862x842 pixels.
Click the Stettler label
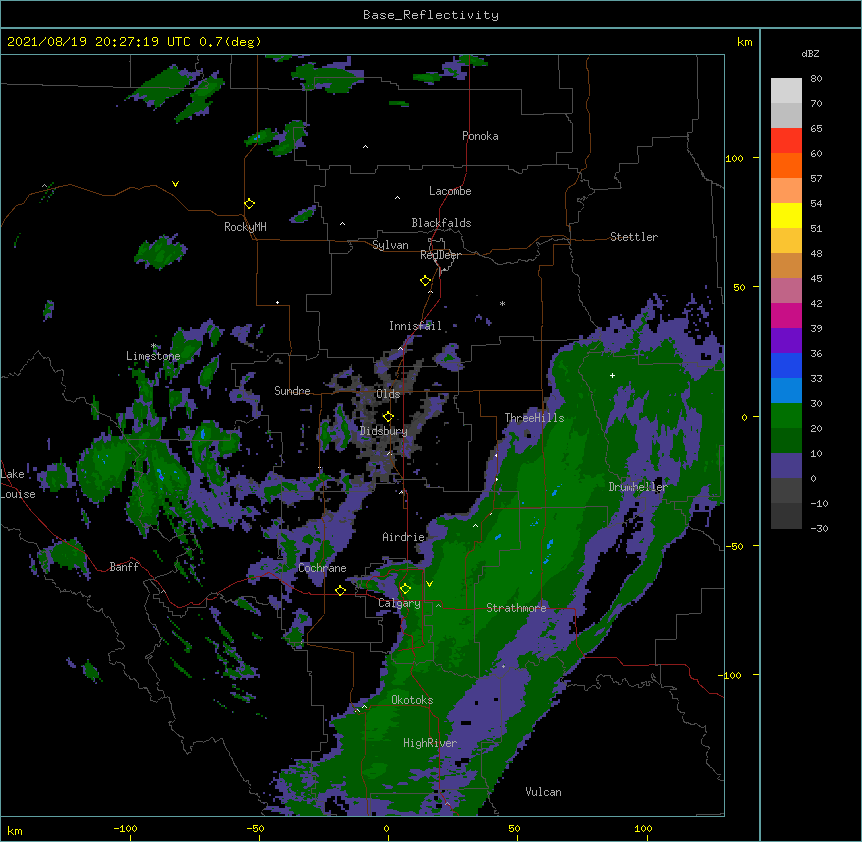pos(634,237)
